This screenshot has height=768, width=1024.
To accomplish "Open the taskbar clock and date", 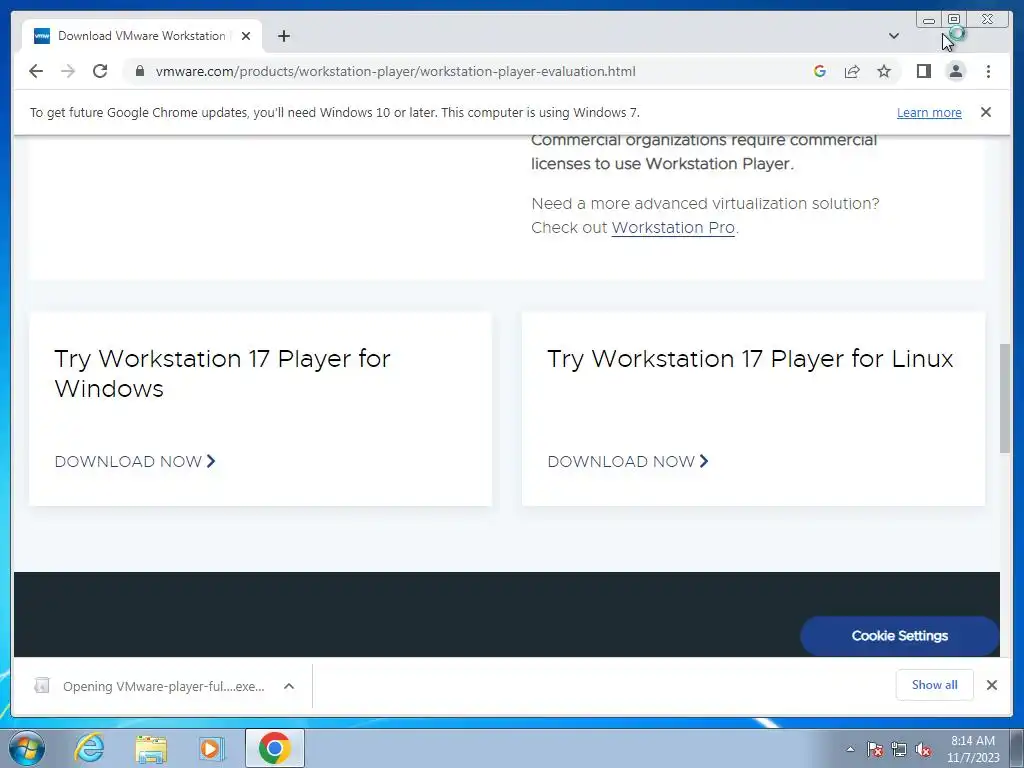I will click(973, 749).
